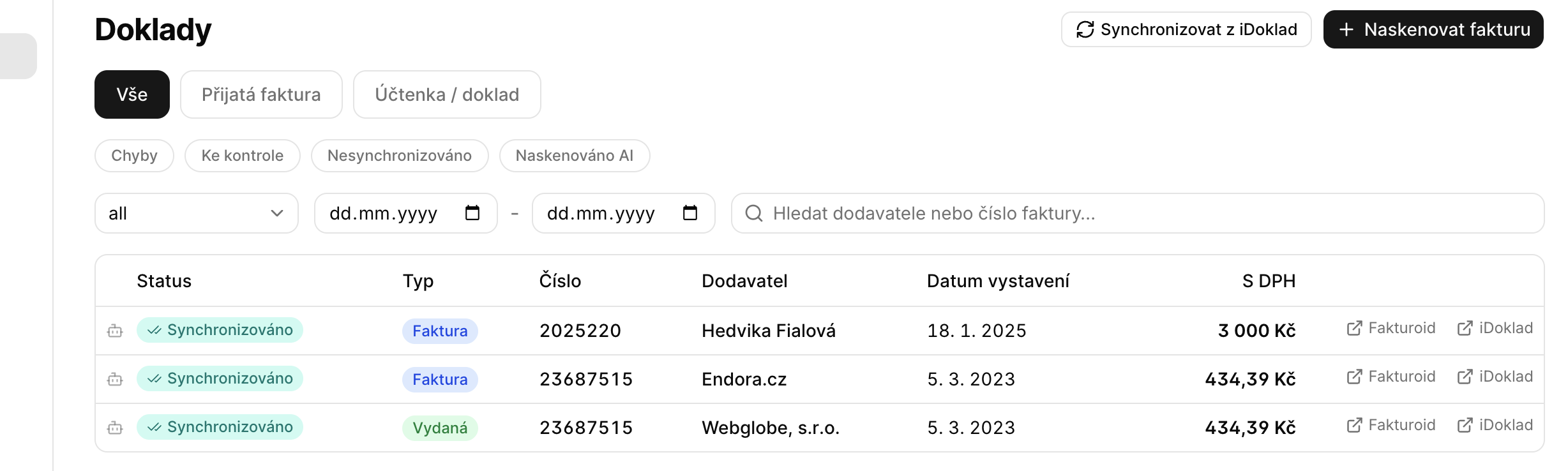The image size is (1568, 471).
Task: Click the Typ column header
Action: [418, 281]
